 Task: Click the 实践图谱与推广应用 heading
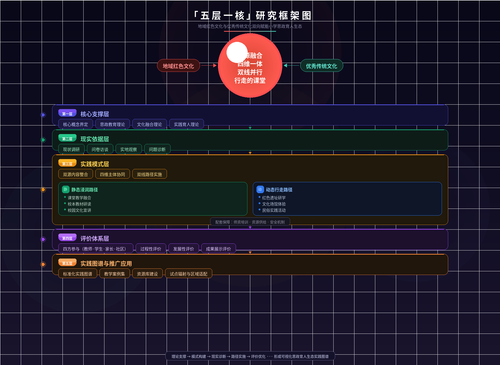(106, 264)
